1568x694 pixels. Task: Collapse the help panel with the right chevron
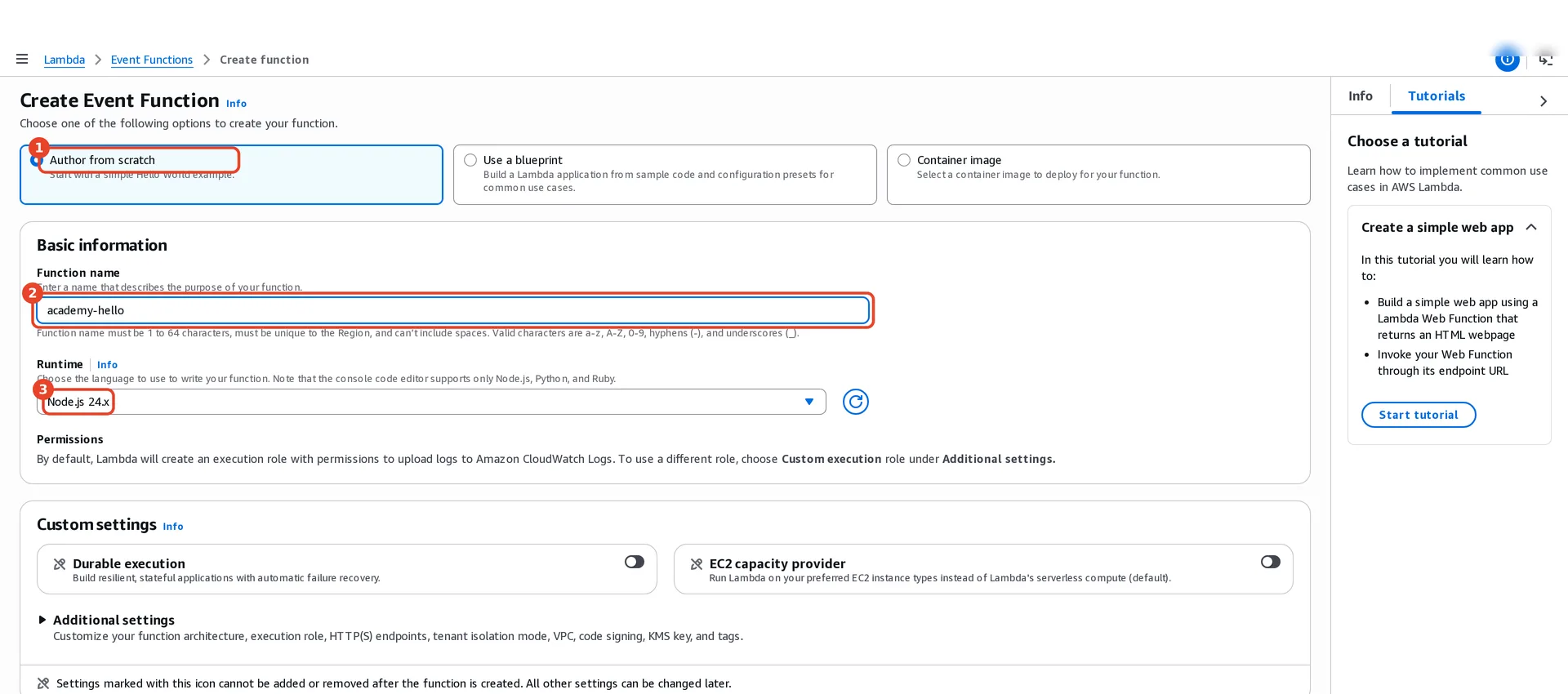1543,101
